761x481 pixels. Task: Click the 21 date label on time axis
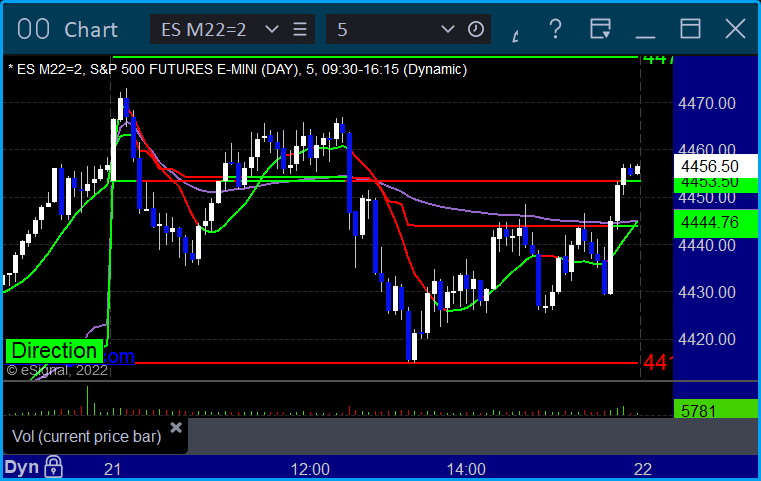pos(113,469)
